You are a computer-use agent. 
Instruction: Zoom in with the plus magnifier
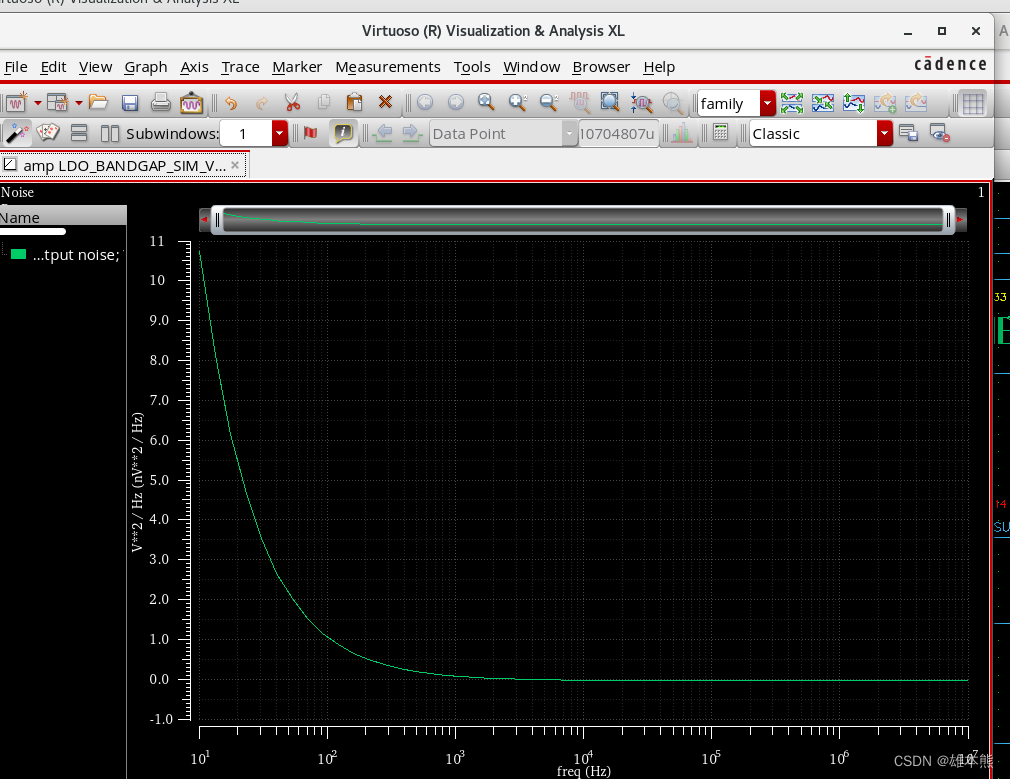pyautogui.click(x=517, y=102)
